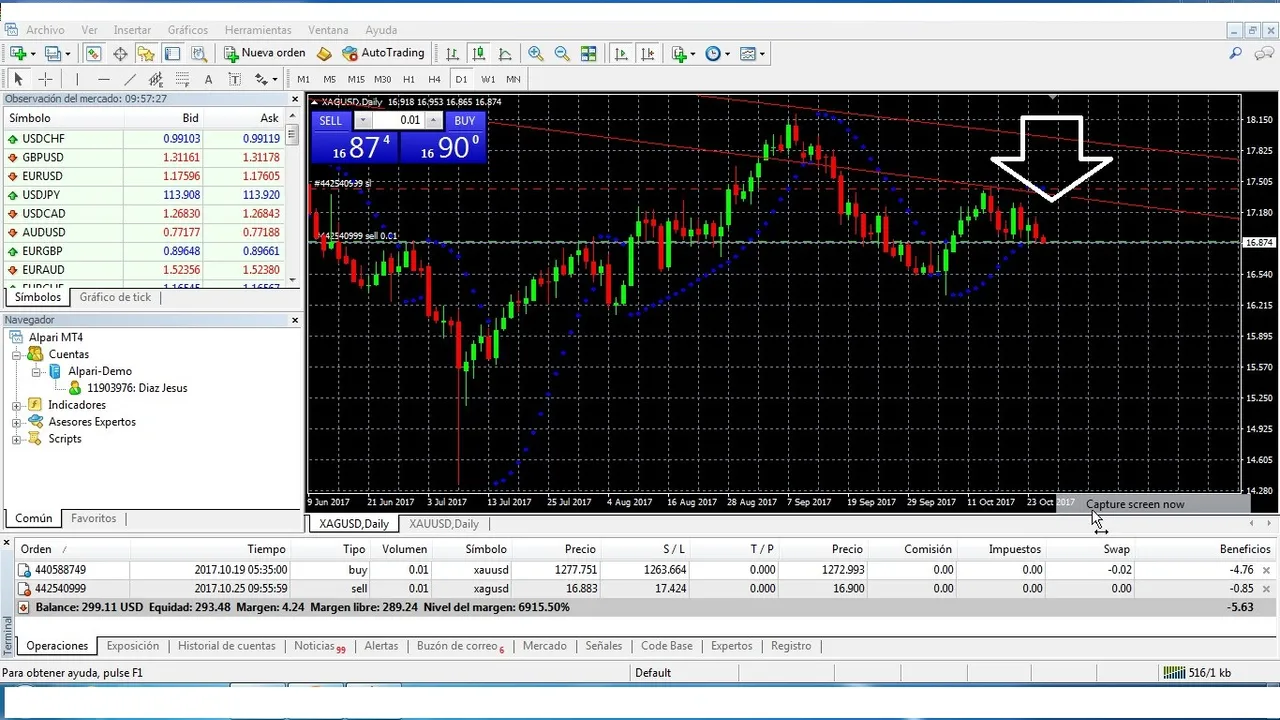Select Fibonacci retracement tool
Viewport: 1280px width, 720px height.
182,79
